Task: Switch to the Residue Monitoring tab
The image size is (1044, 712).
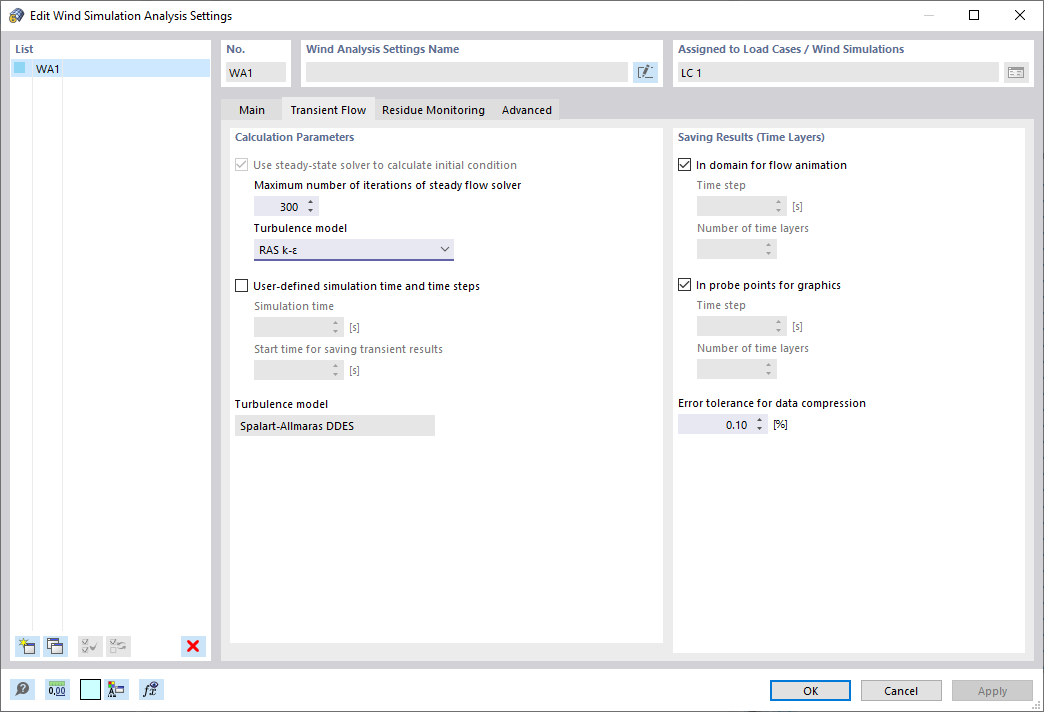Action: (x=433, y=110)
